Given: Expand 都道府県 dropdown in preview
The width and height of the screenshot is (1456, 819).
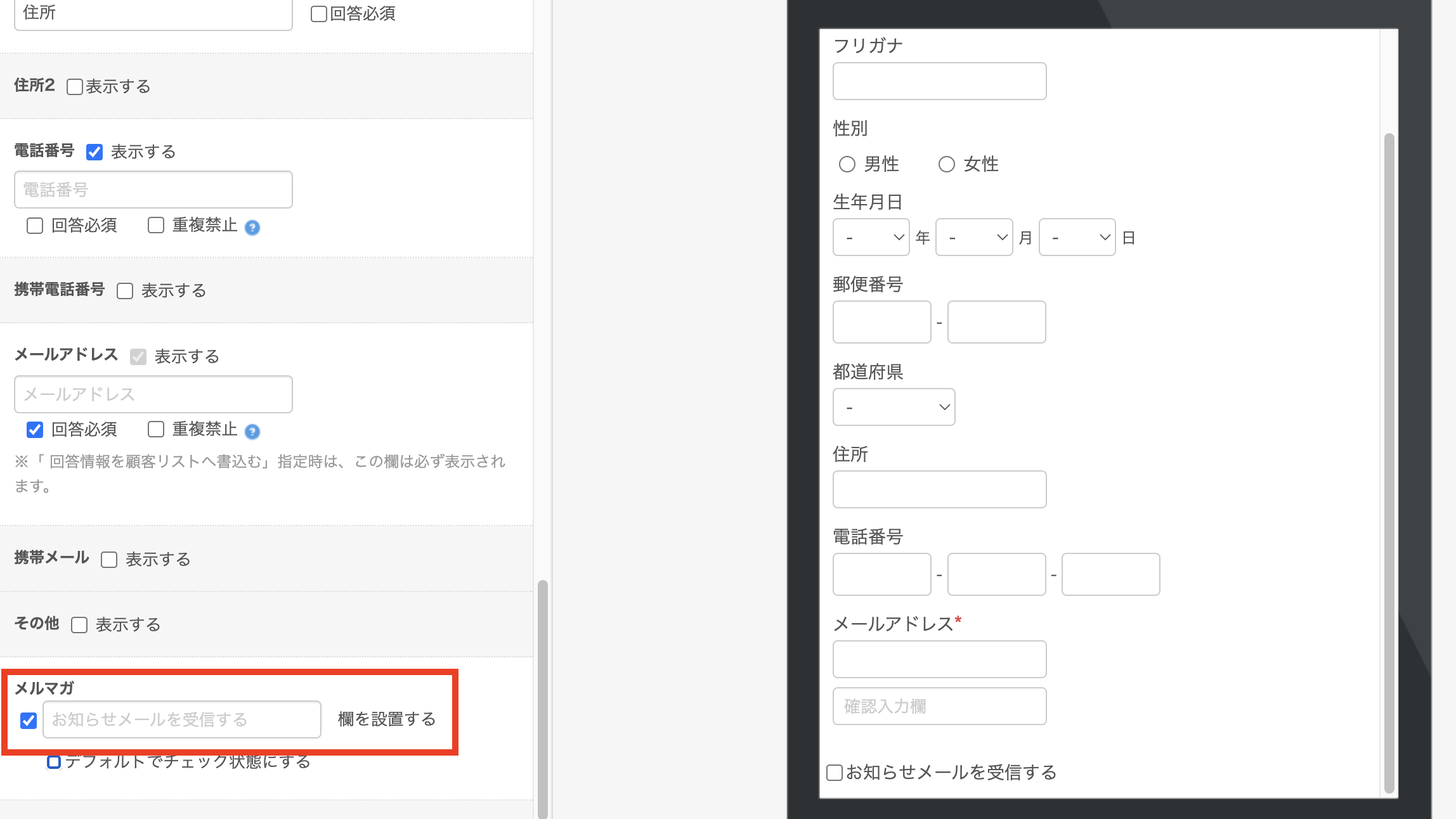Looking at the screenshot, I should point(894,407).
